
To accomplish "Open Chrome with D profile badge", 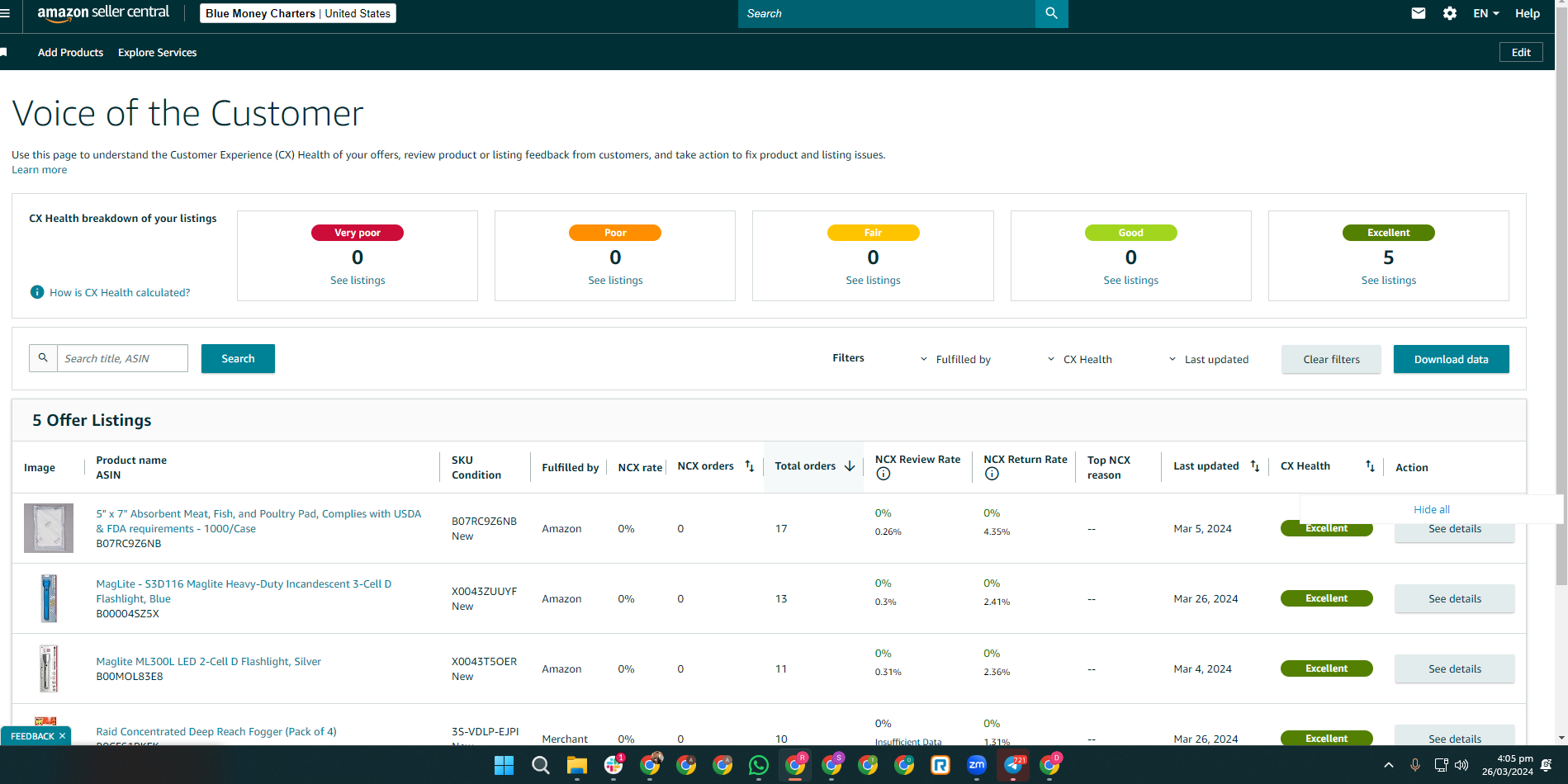I will coord(1049,765).
